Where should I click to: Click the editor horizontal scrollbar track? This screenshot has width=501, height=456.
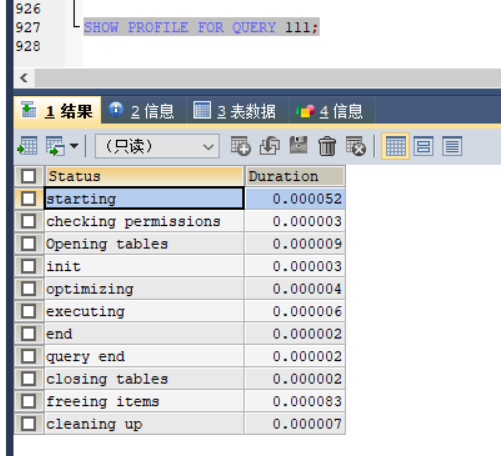268,78
